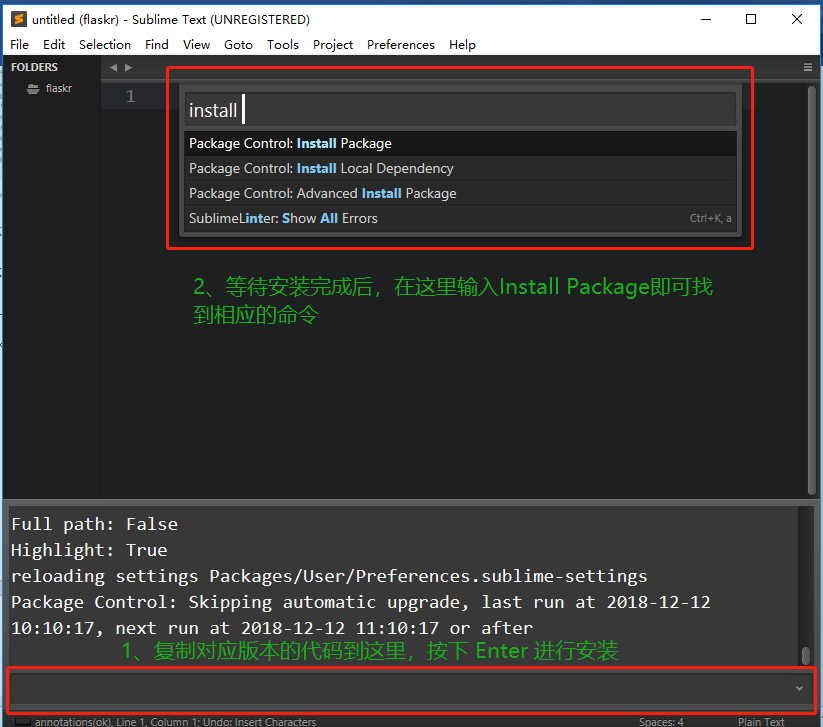Click the Sublime Text app logo icon
The width and height of the screenshot is (823, 727).
(x=19, y=19)
